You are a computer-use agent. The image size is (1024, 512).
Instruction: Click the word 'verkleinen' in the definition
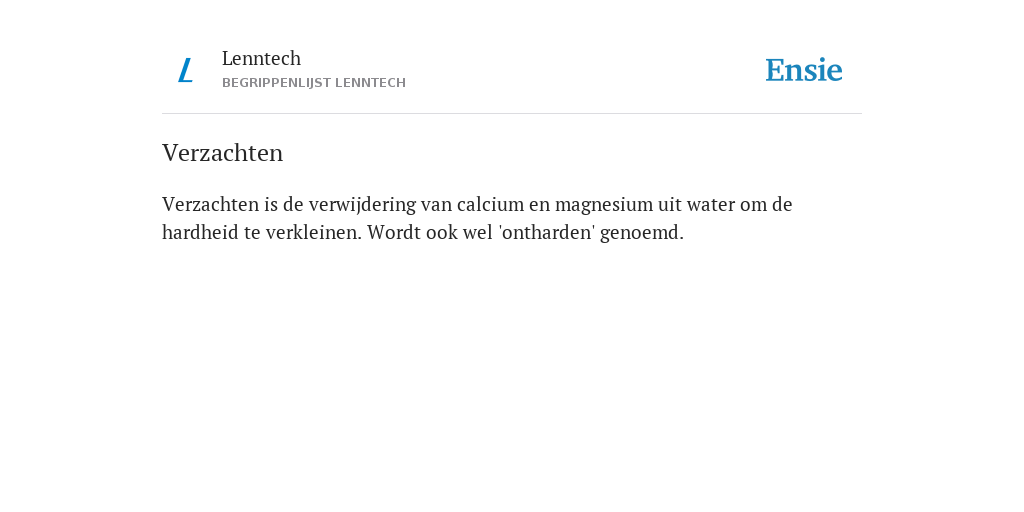(313, 232)
